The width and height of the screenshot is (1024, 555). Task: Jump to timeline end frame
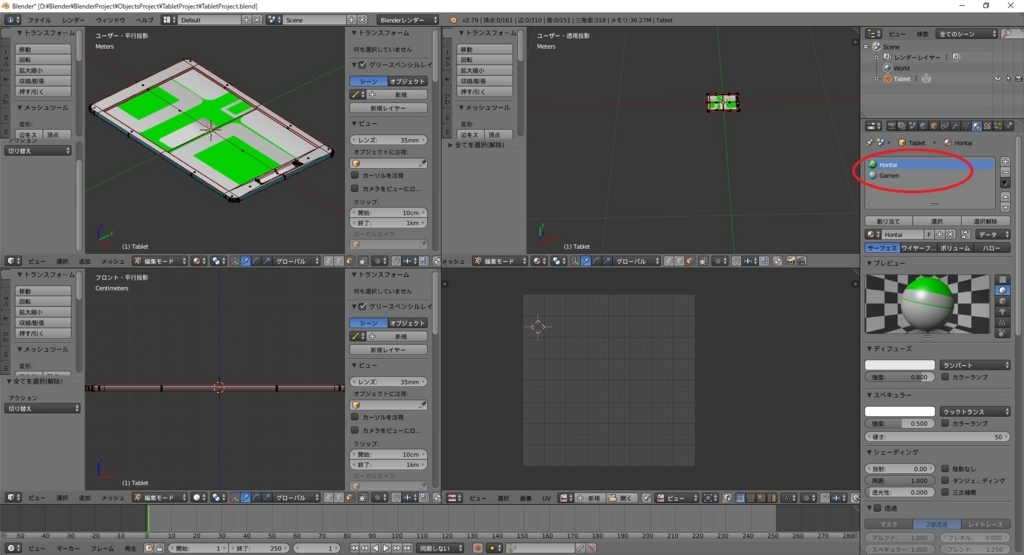click(407, 548)
